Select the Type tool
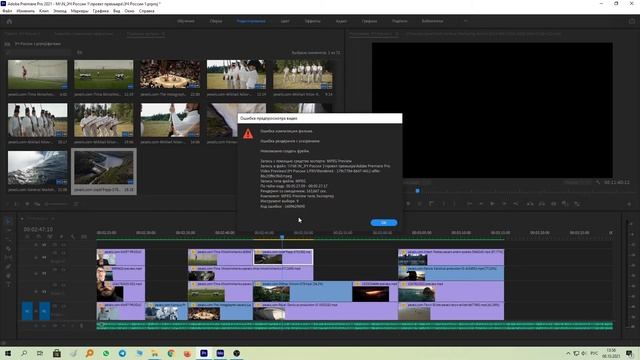 [x=9, y=284]
